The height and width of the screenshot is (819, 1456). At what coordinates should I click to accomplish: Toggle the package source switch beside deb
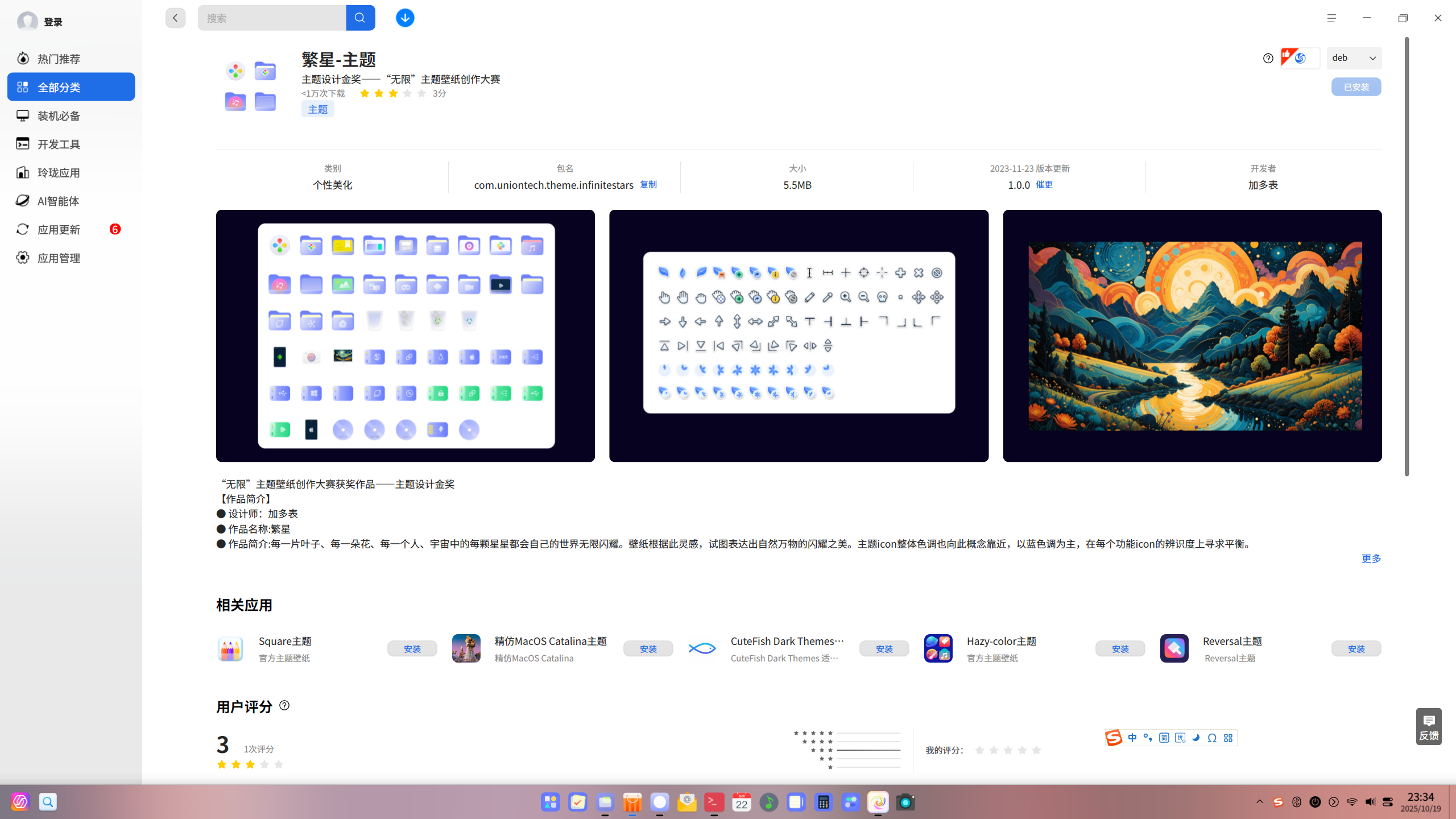coord(1300,58)
